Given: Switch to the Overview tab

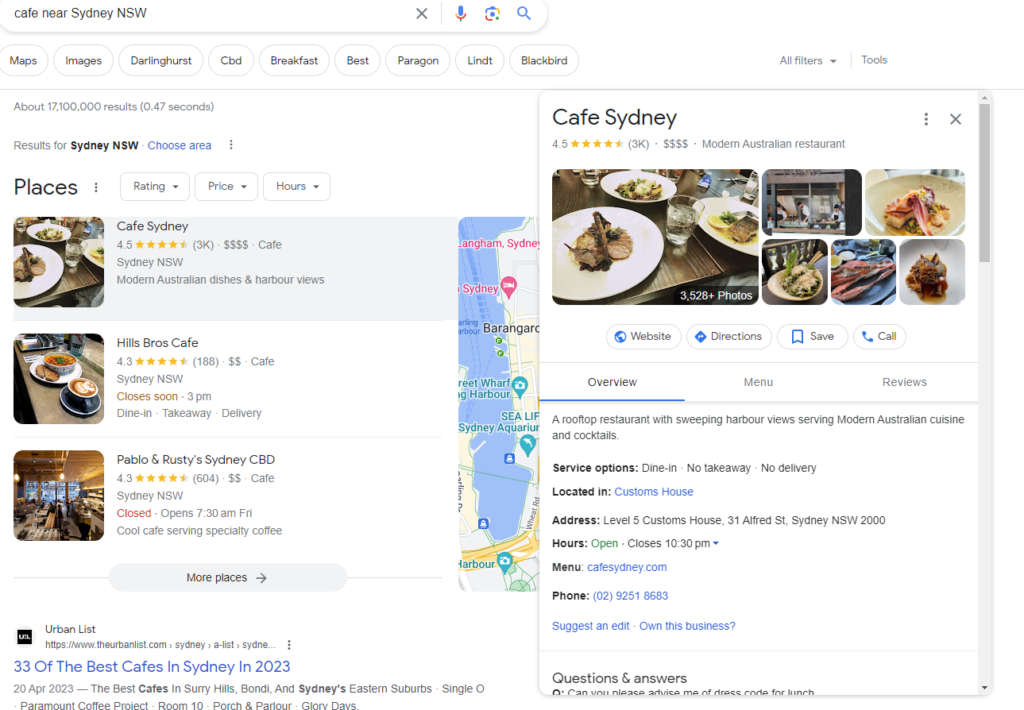Looking at the screenshot, I should click(612, 382).
